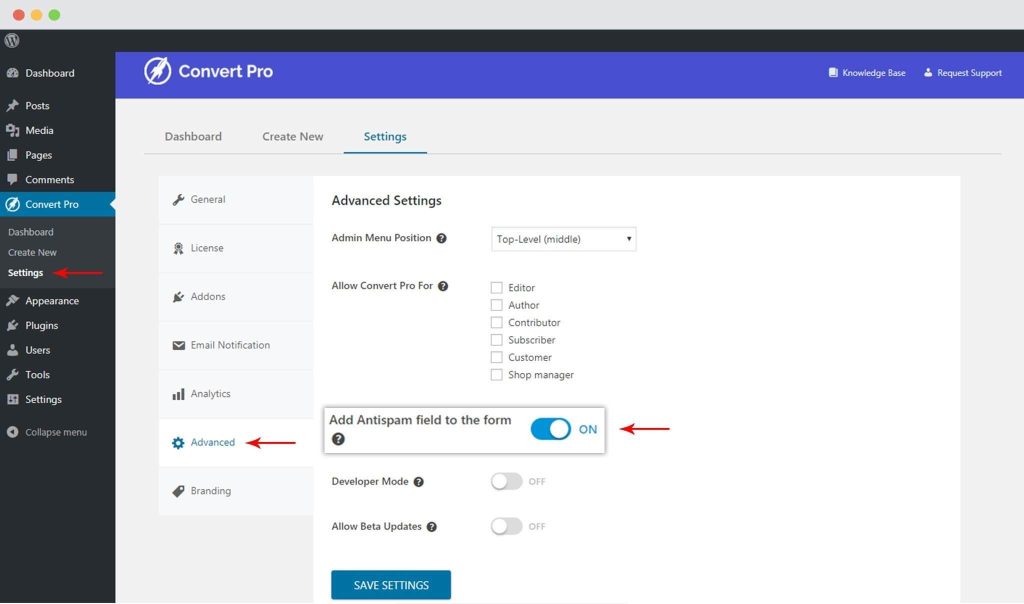Viewport: 1024px width, 604px height.
Task: Enable the Developer Mode toggle
Action: tap(507, 481)
